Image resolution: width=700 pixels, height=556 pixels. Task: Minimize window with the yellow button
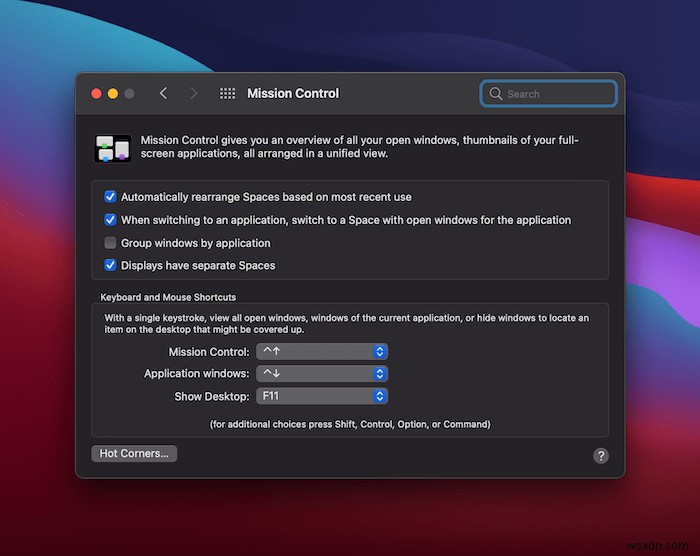pos(113,93)
